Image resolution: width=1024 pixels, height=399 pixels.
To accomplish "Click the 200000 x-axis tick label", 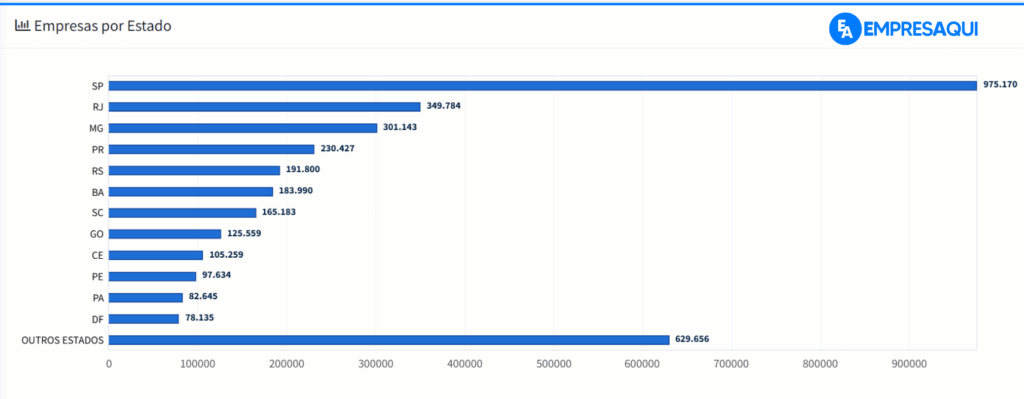I will (287, 364).
